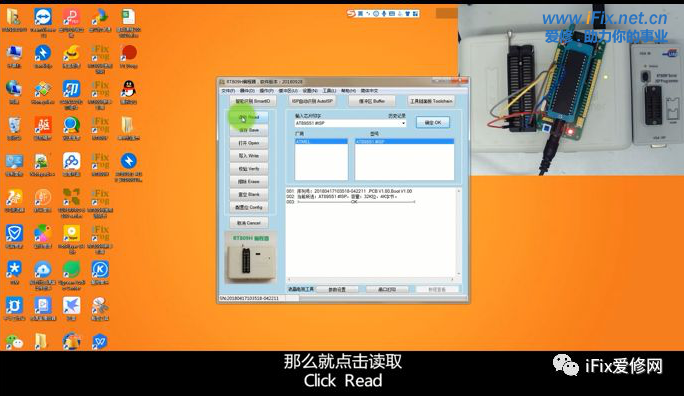The image size is (684, 396).
Task: Open the Buffer (U) menu
Action: click(x=288, y=91)
